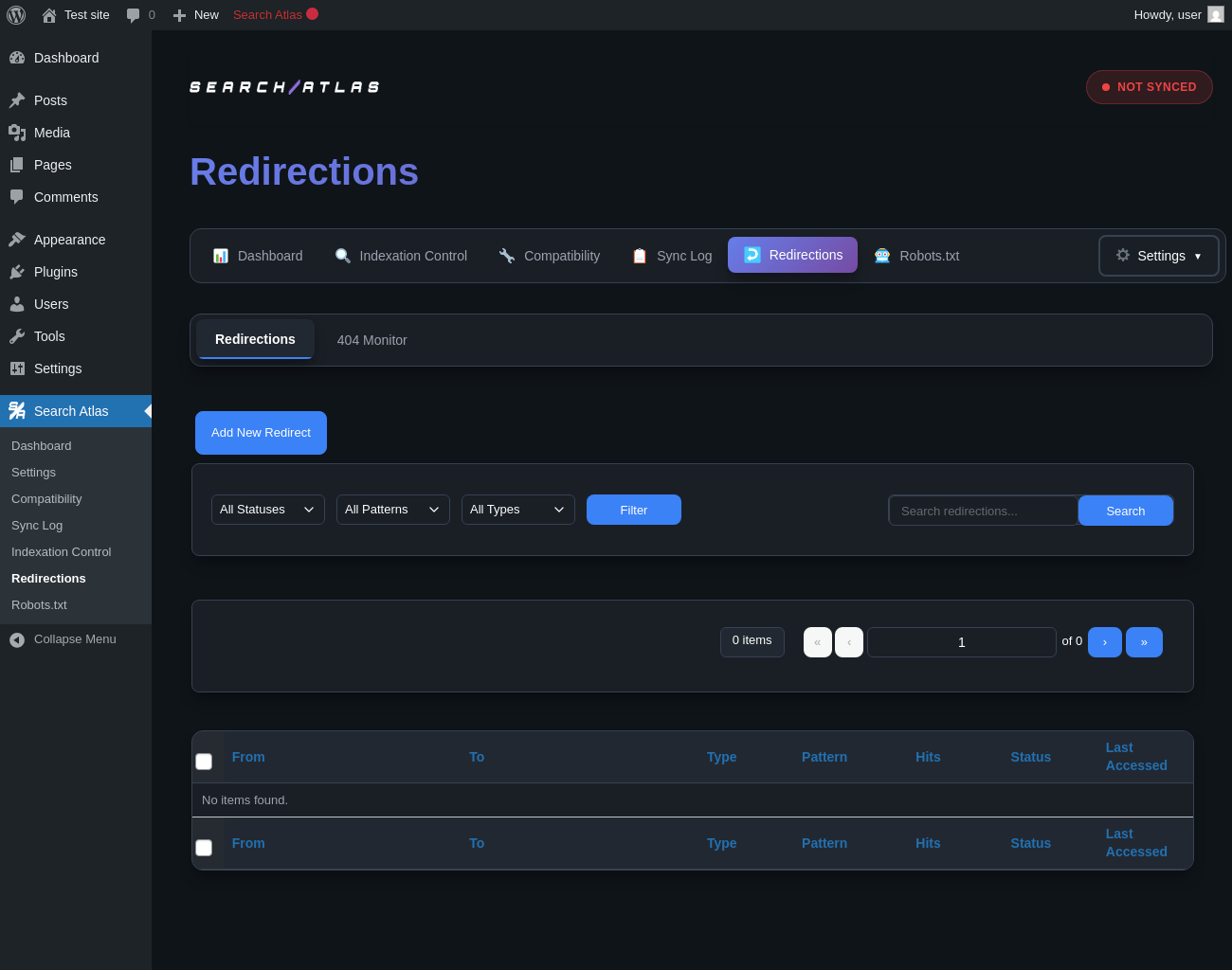Click the Pages icon in sidebar
Viewport: 1232px width, 970px height.
17,165
